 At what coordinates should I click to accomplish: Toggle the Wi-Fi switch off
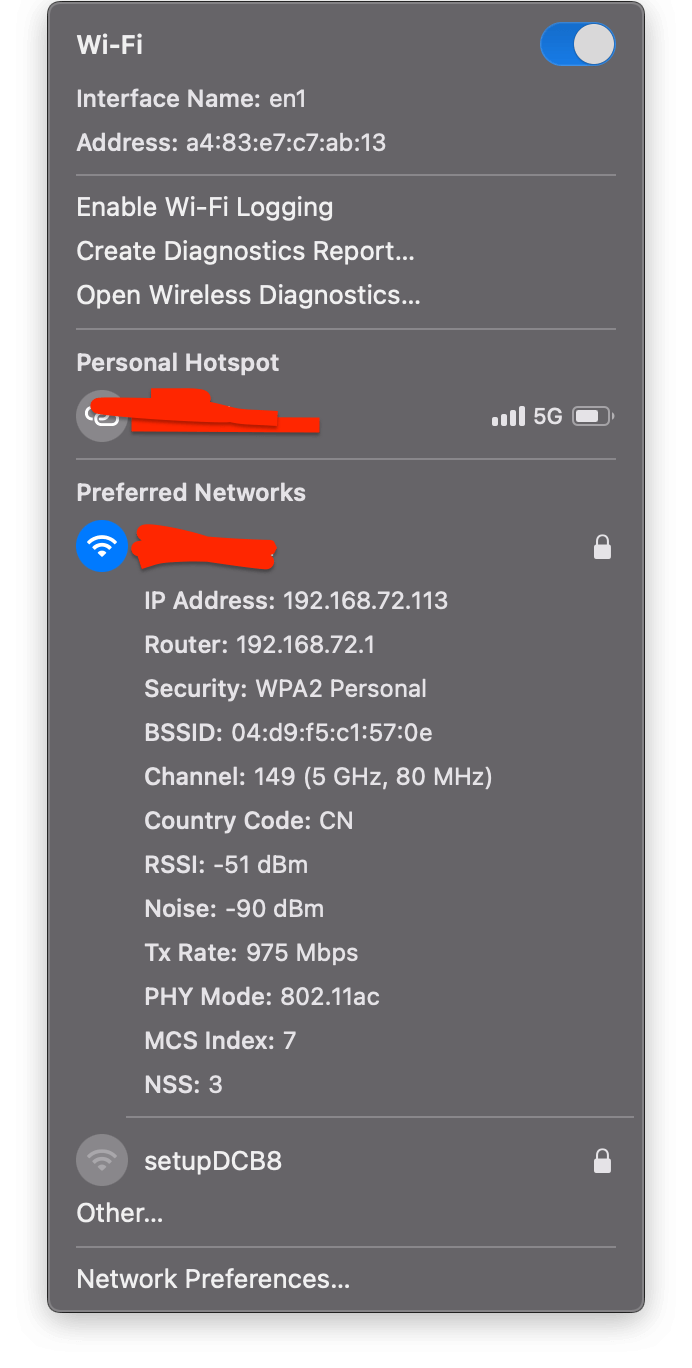coord(577,45)
